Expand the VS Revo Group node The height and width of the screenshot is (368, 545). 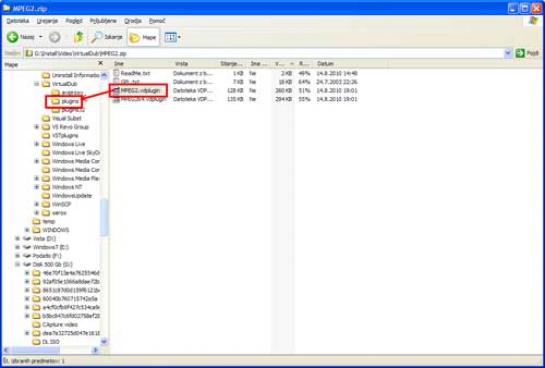click(x=36, y=127)
